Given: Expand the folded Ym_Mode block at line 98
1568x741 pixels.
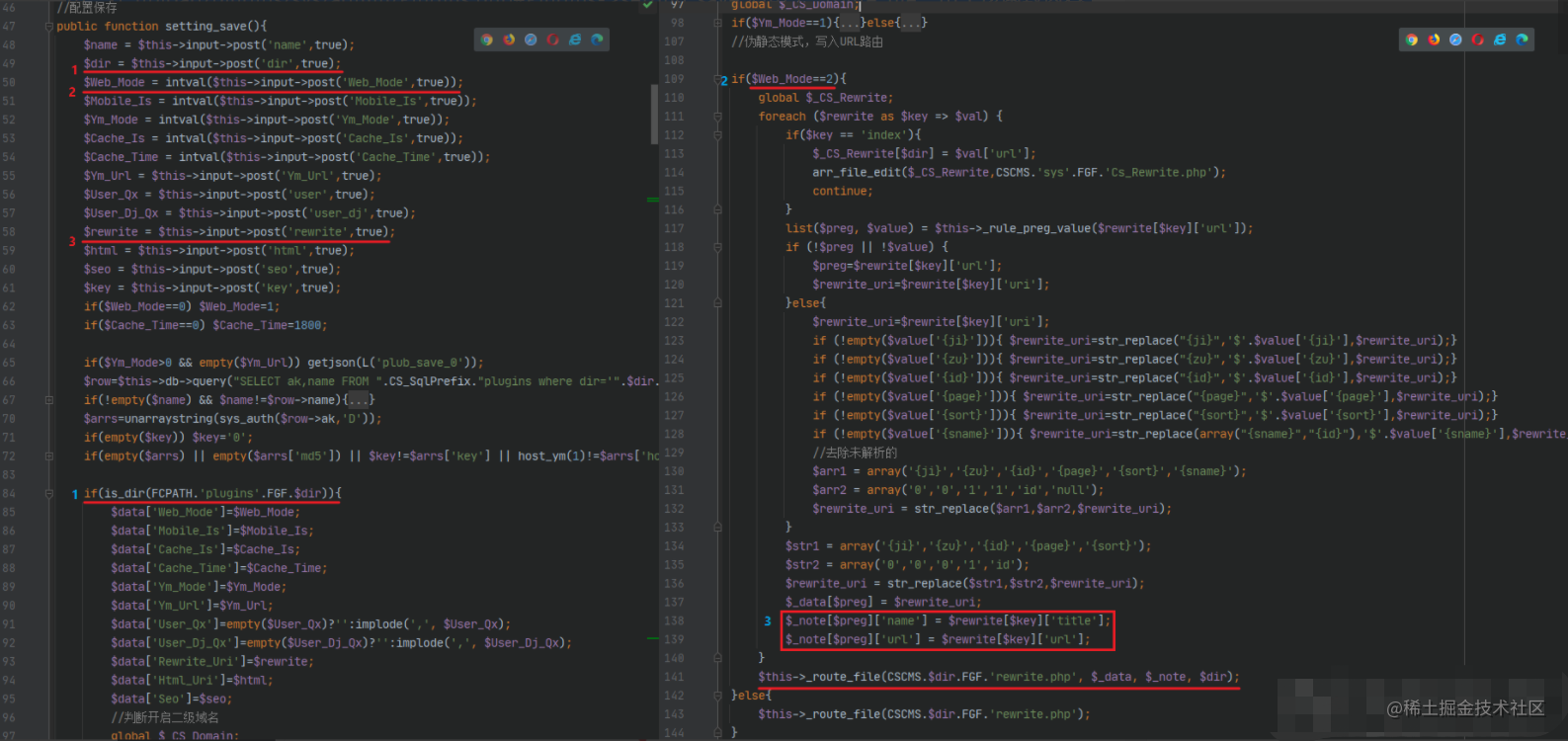Looking at the screenshot, I should 717,23.
